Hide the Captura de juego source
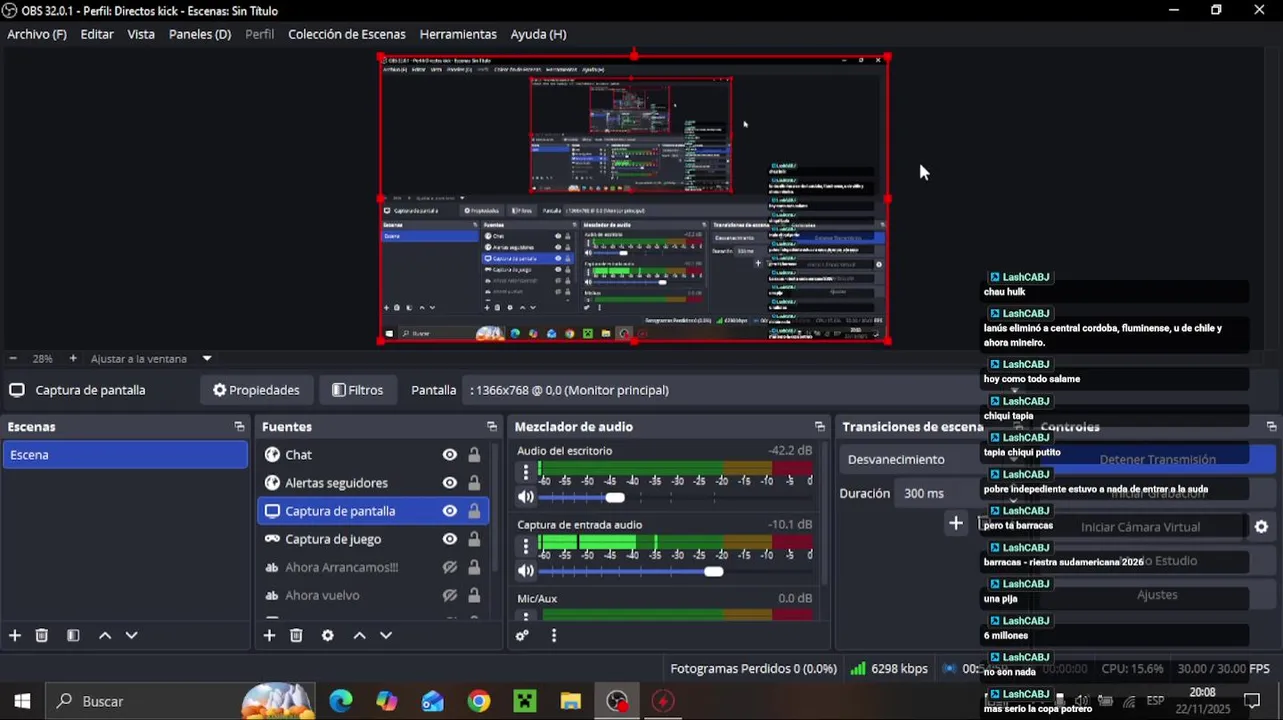 450,539
